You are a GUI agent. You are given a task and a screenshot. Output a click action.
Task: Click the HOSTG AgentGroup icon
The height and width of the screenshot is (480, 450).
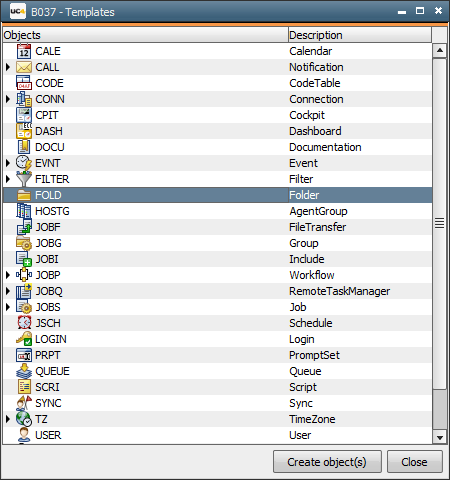point(24,211)
